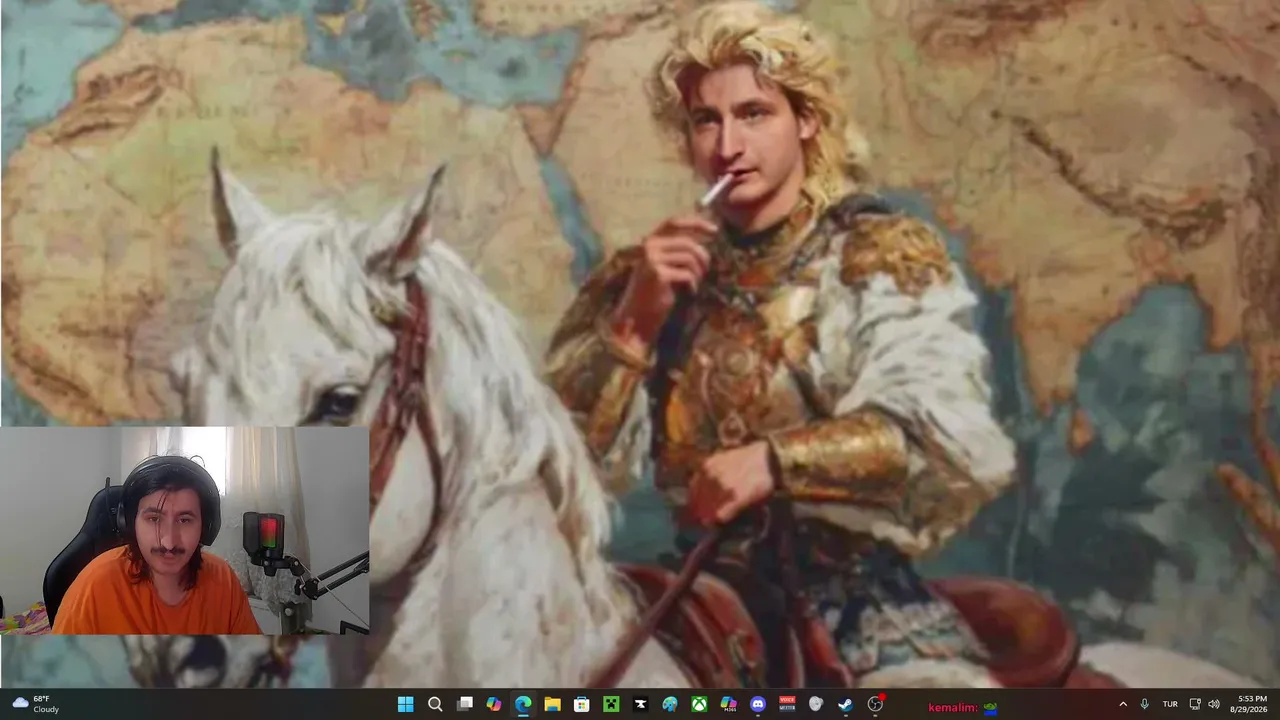Switch the TUR keyboard input language

coord(1170,704)
